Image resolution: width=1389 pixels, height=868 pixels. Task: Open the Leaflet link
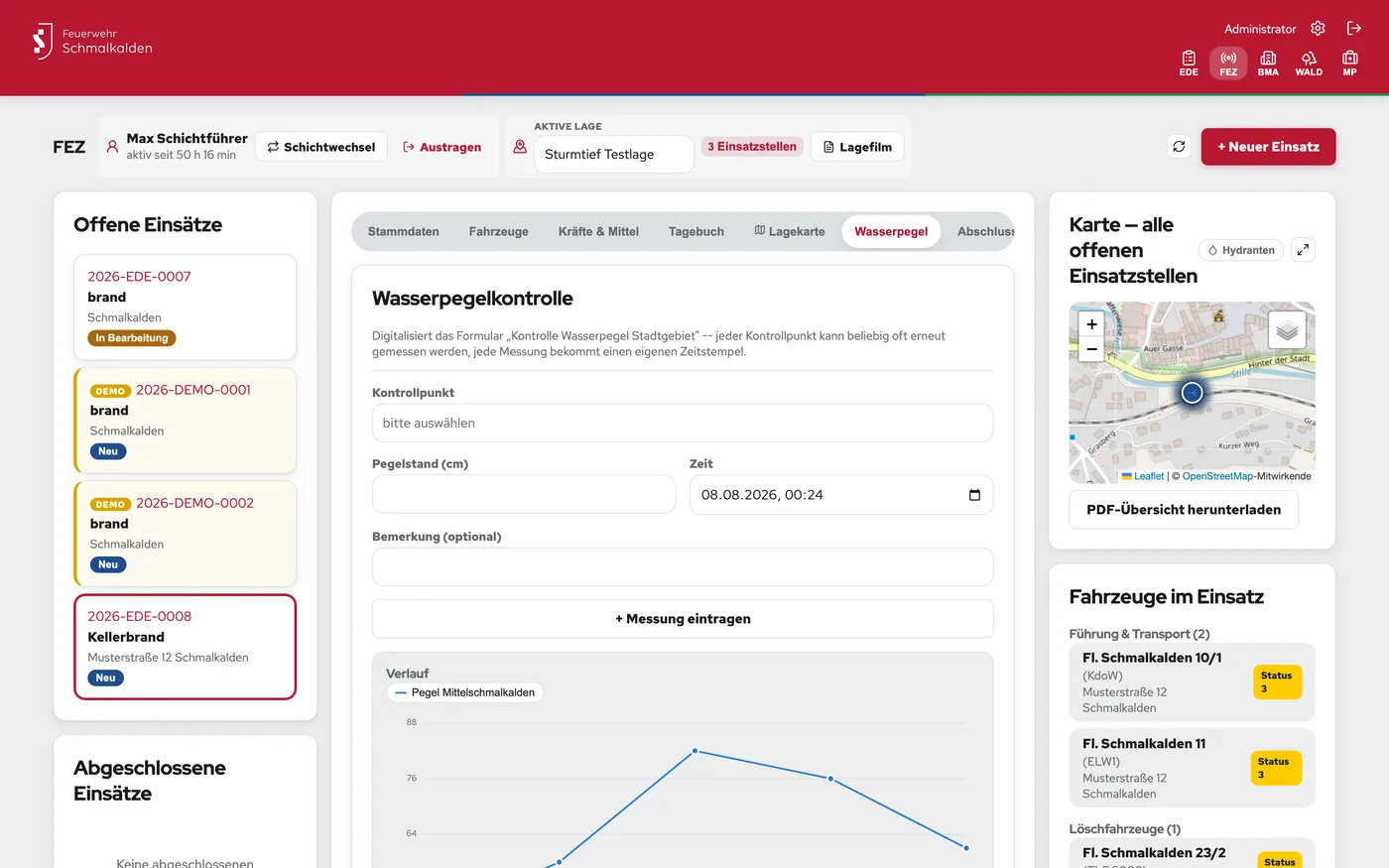coord(1149,476)
